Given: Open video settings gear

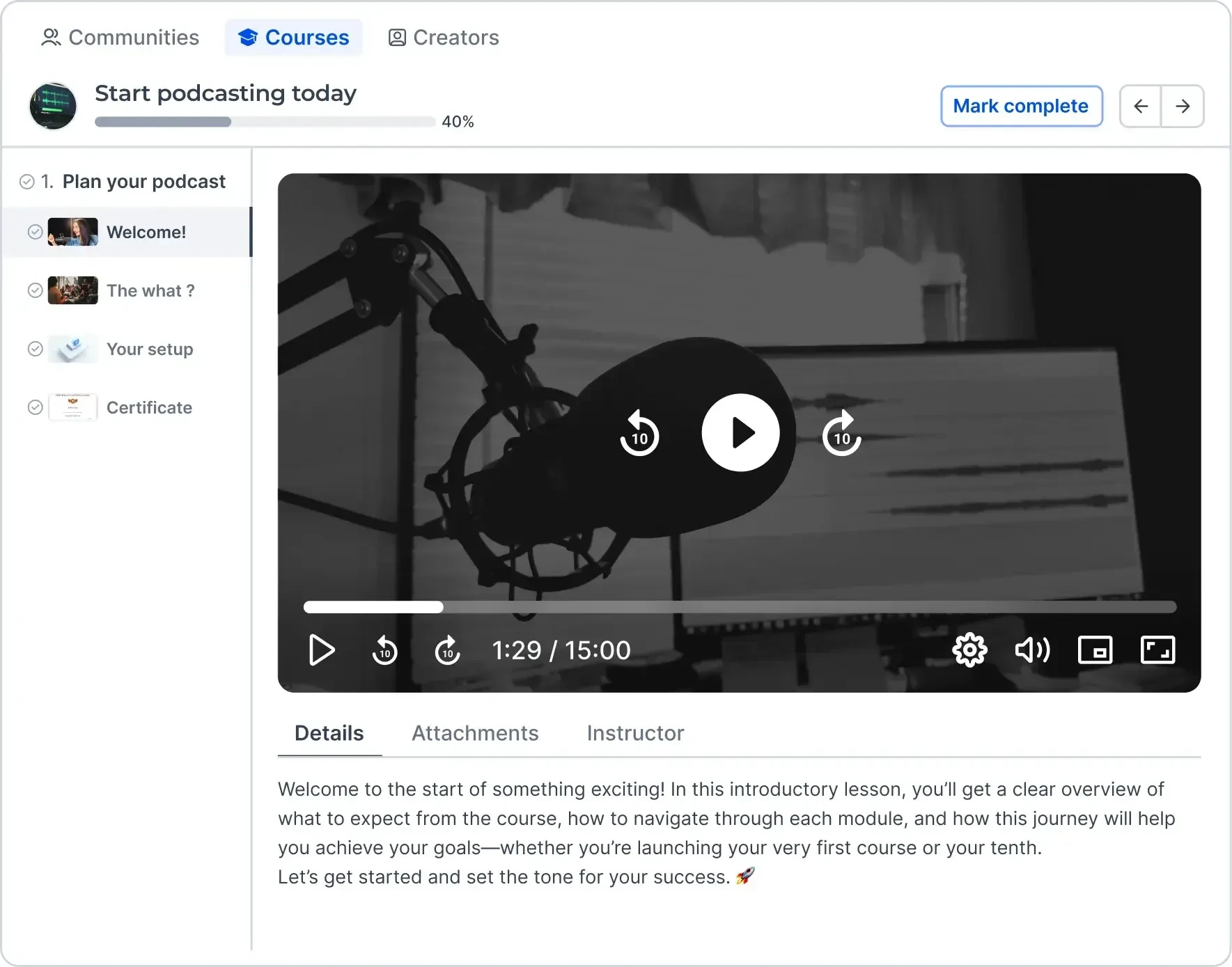Looking at the screenshot, I should click(x=969, y=650).
